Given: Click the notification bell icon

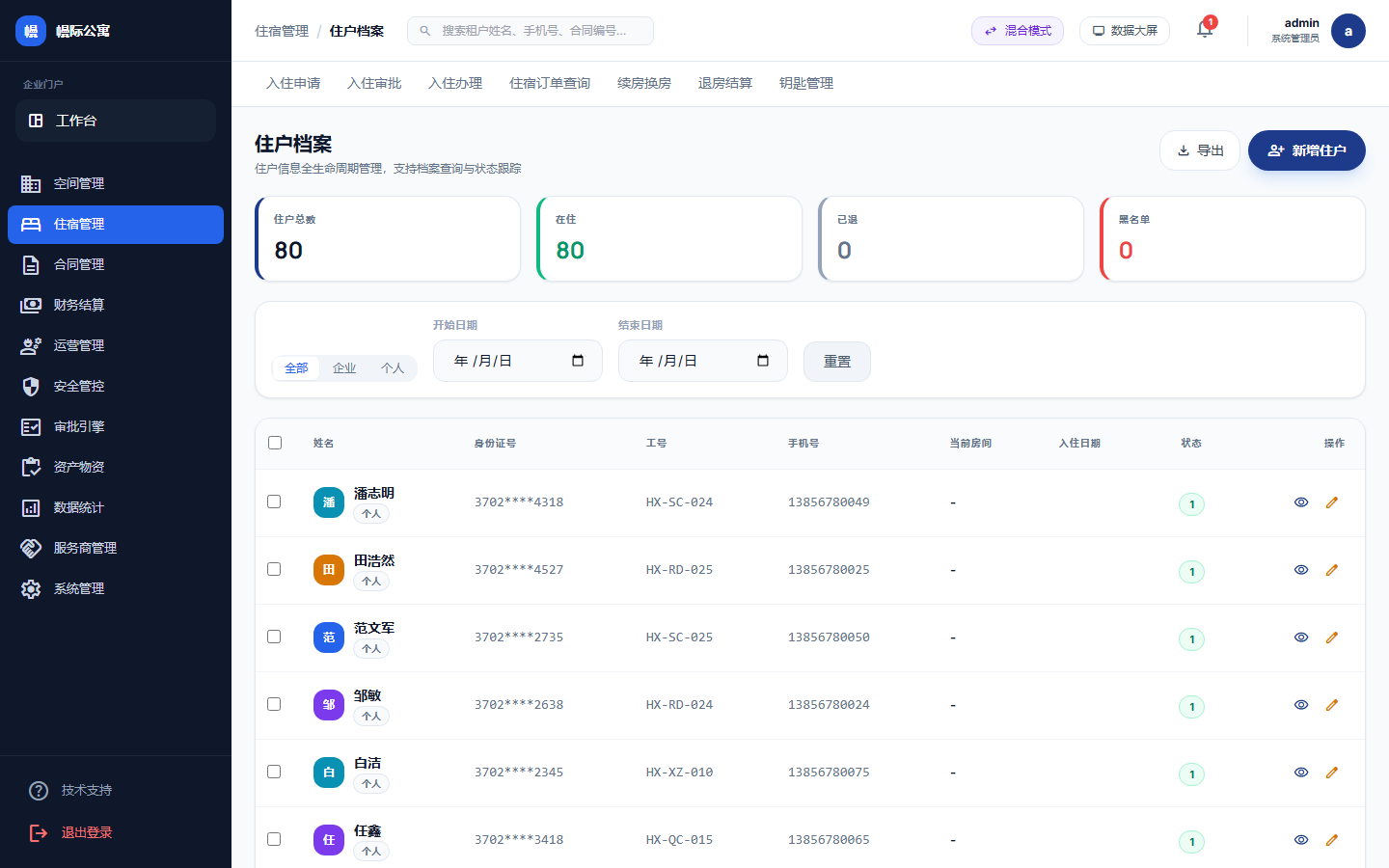Looking at the screenshot, I should [1203, 30].
